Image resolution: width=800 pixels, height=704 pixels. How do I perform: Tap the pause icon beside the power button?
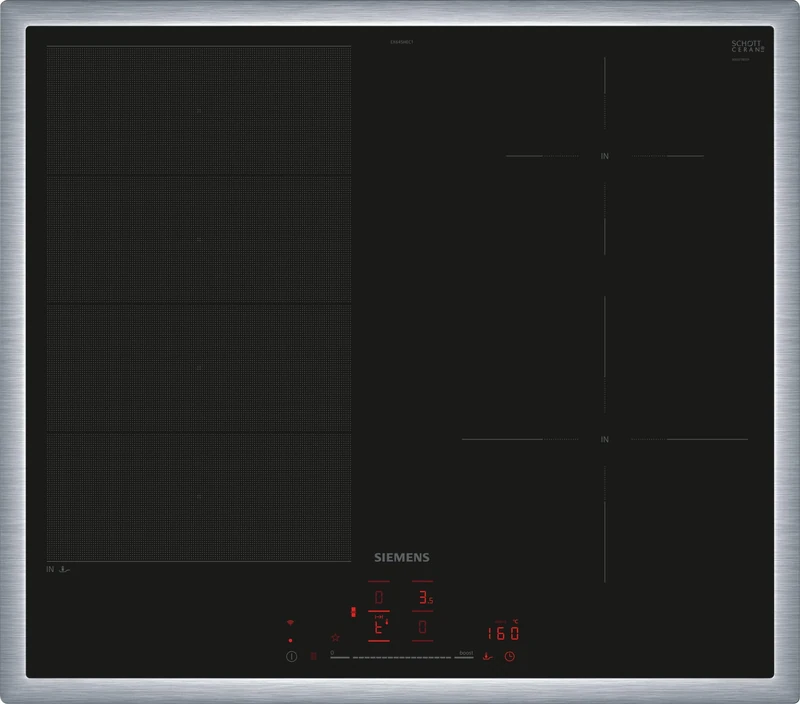point(313,654)
